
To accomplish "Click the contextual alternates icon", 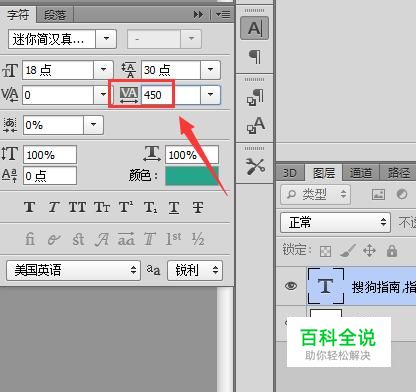I will pos(54,239).
